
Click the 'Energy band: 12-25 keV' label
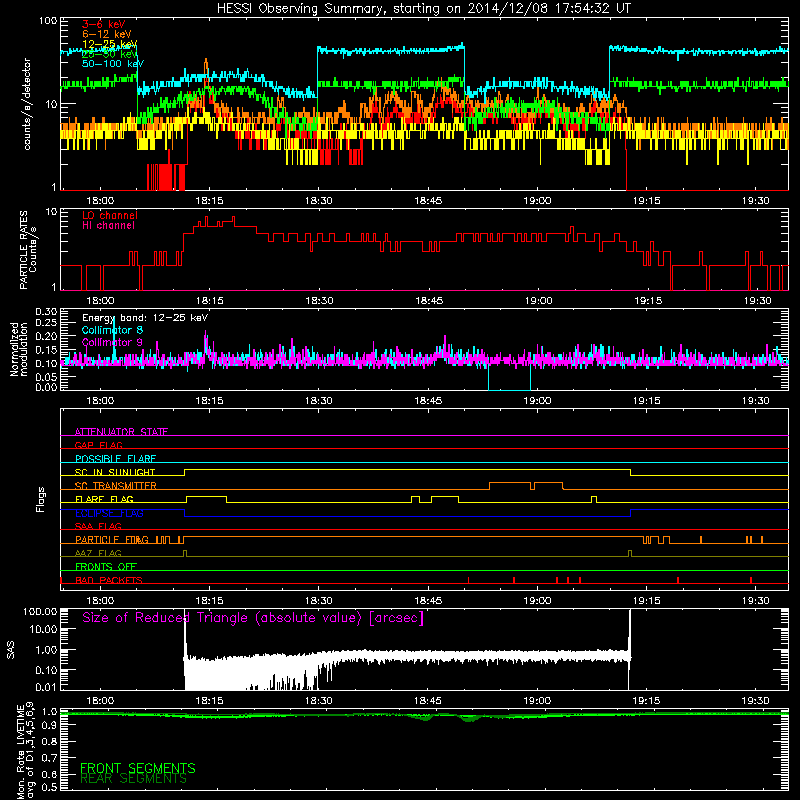pos(145,318)
